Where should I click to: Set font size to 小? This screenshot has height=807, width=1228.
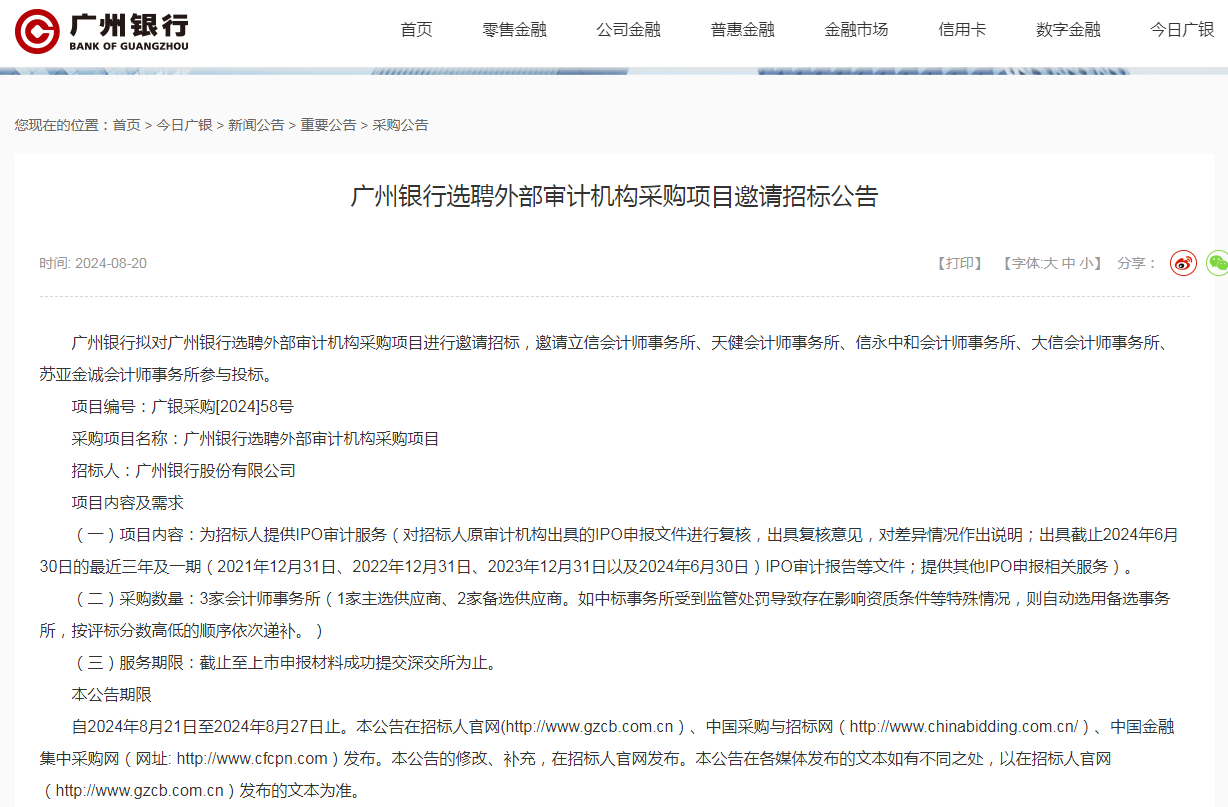(1086, 263)
